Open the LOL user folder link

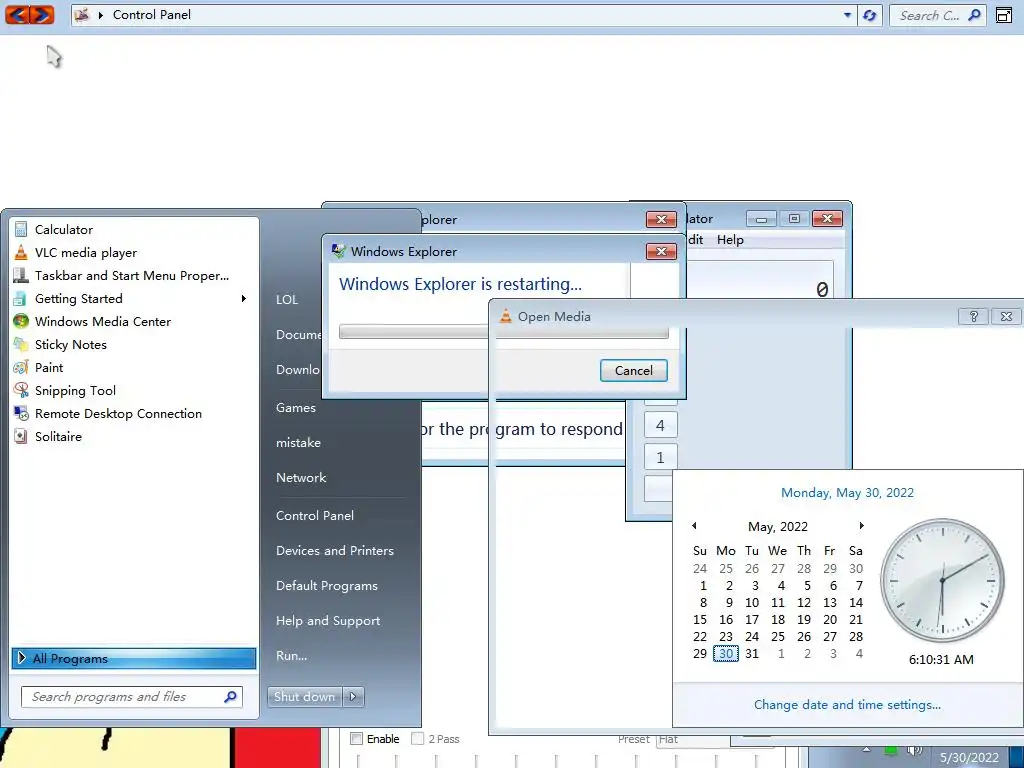(x=287, y=300)
